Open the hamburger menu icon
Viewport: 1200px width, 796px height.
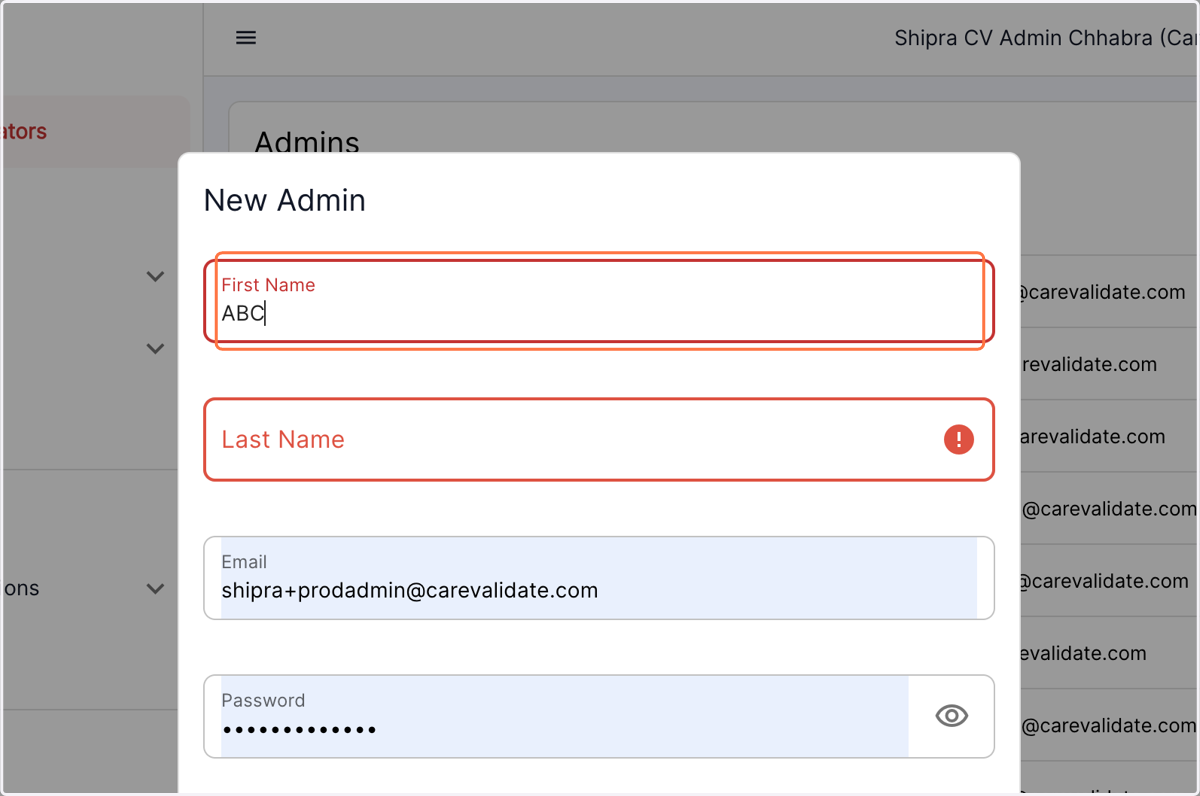(x=246, y=38)
